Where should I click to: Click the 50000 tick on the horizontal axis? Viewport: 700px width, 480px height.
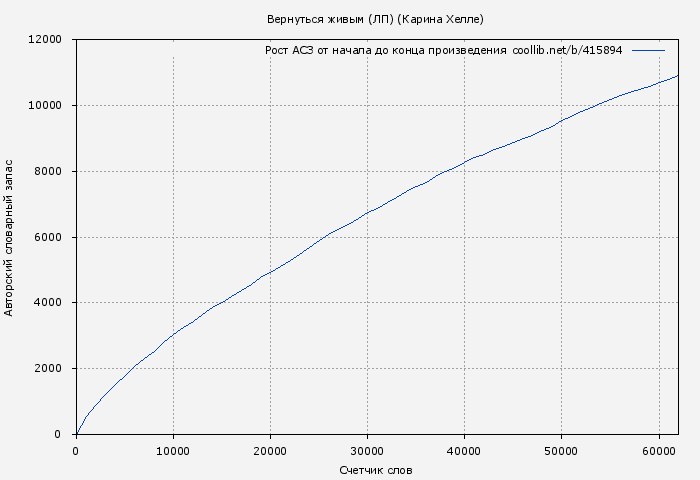(x=561, y=451)
